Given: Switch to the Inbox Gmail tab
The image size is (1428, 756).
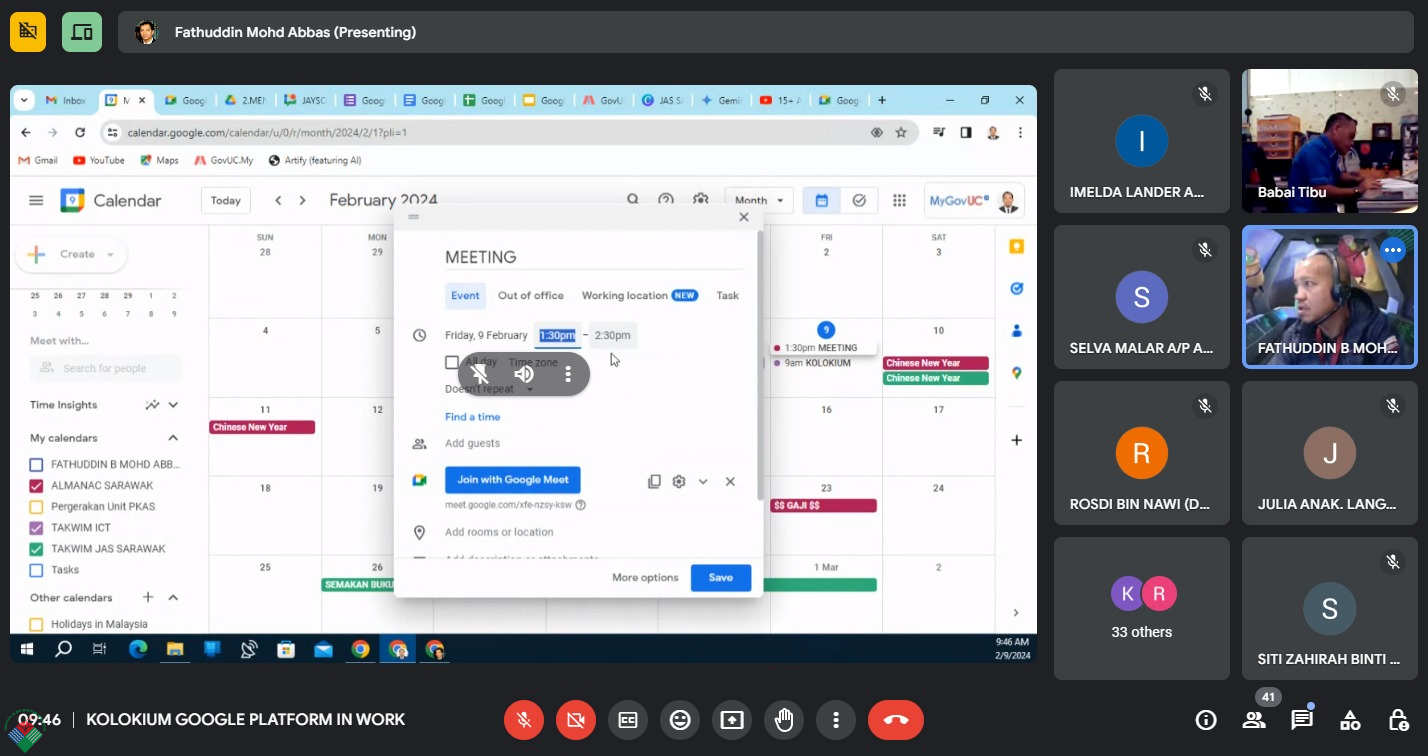Looking at the screenshot, I should pos(67,100).
